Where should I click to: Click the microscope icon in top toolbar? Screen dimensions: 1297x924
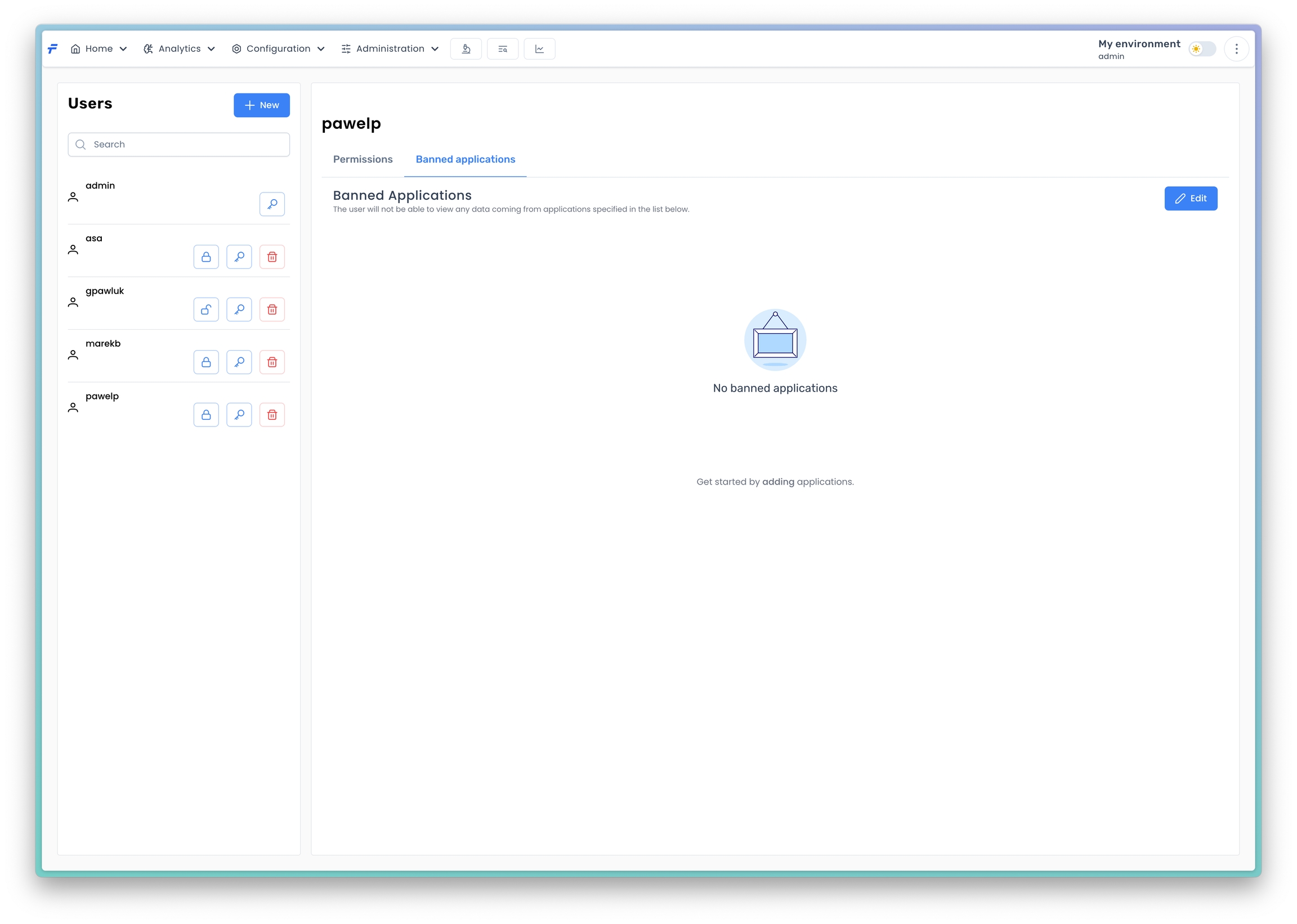(466, 49)
